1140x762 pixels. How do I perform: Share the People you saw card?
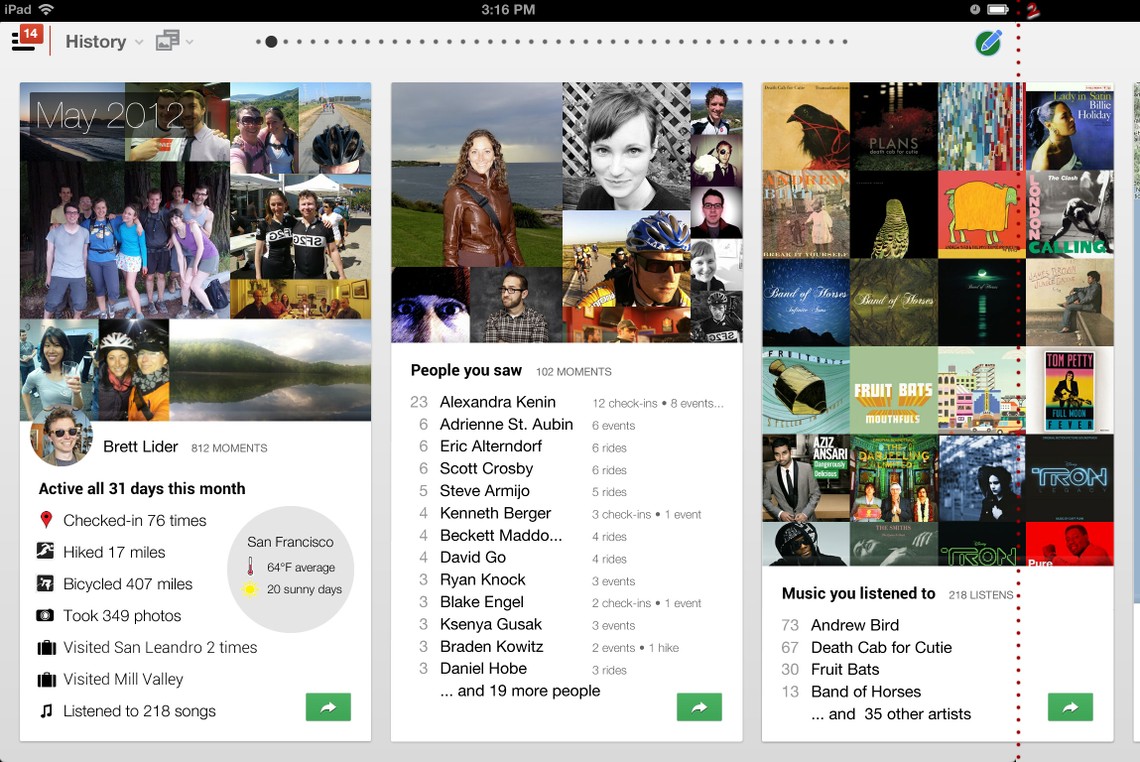point(699,707)
